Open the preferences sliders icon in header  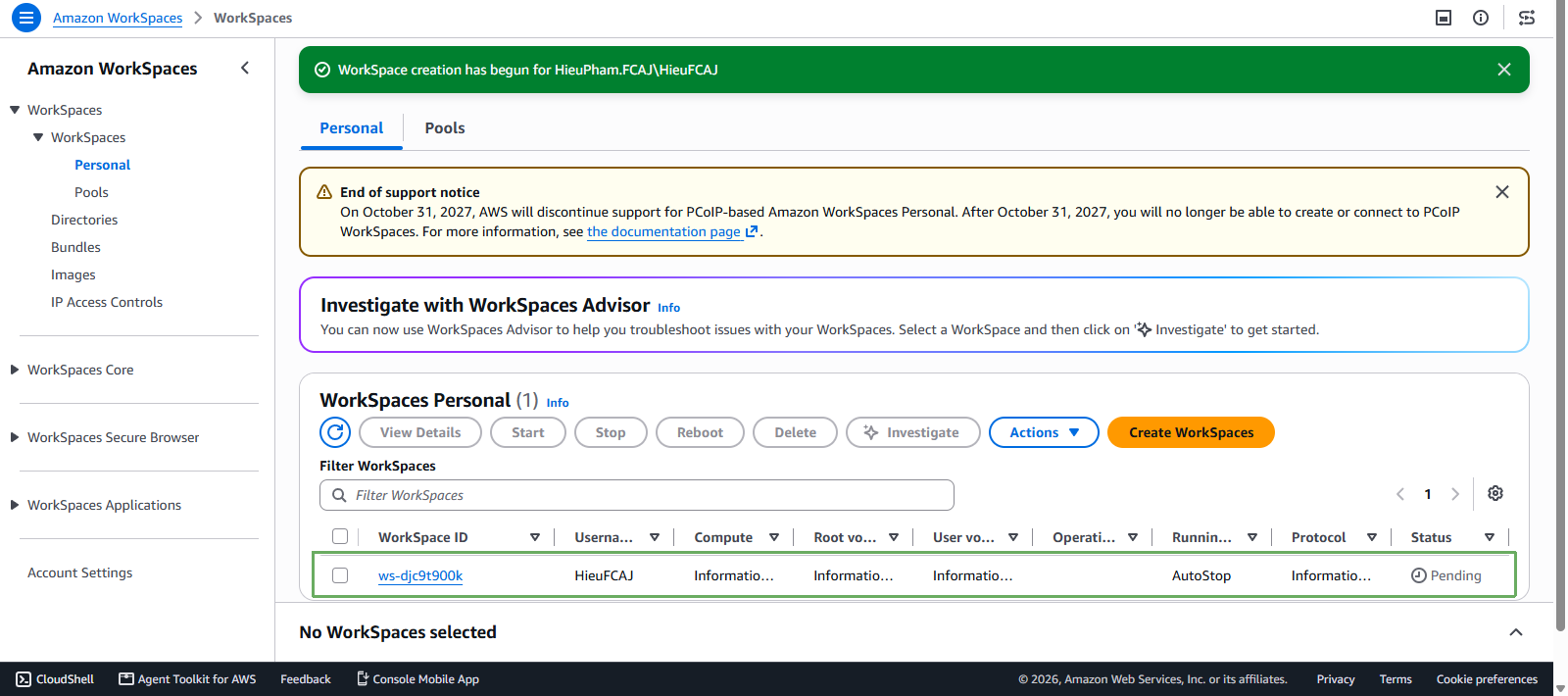[1527, 18]
